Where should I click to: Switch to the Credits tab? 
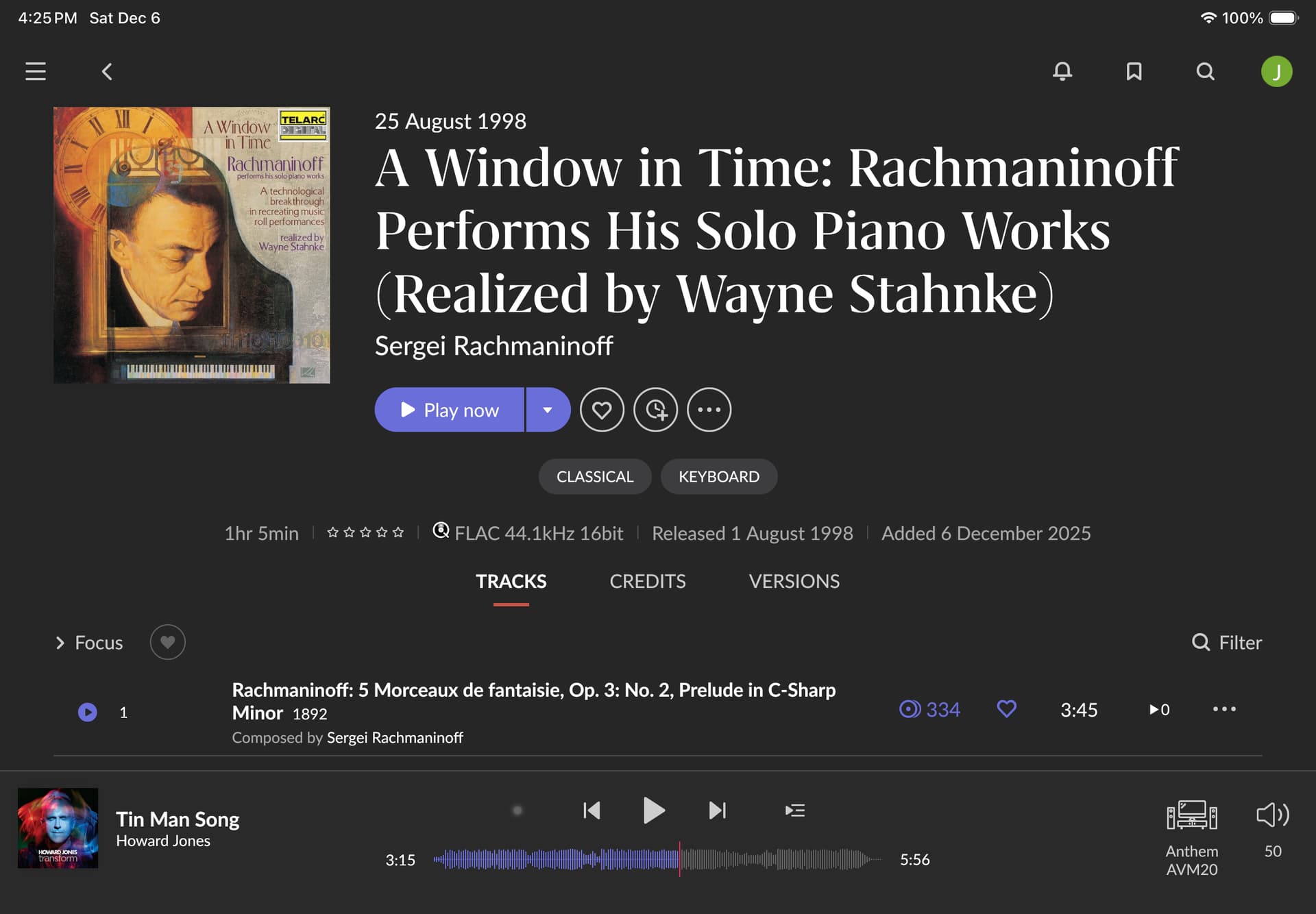pos(647,581)
